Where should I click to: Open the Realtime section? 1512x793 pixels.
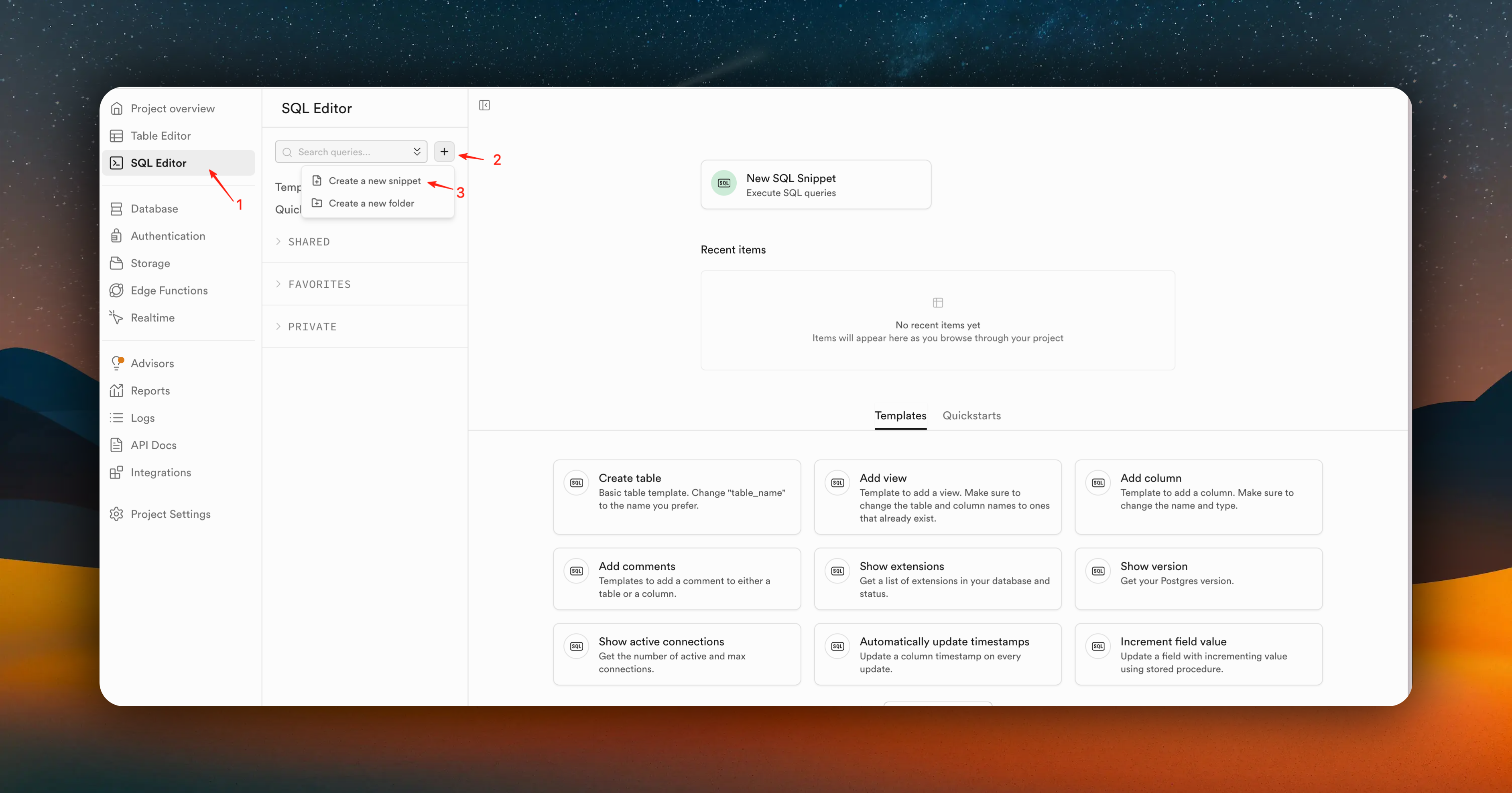pos(152,317)
